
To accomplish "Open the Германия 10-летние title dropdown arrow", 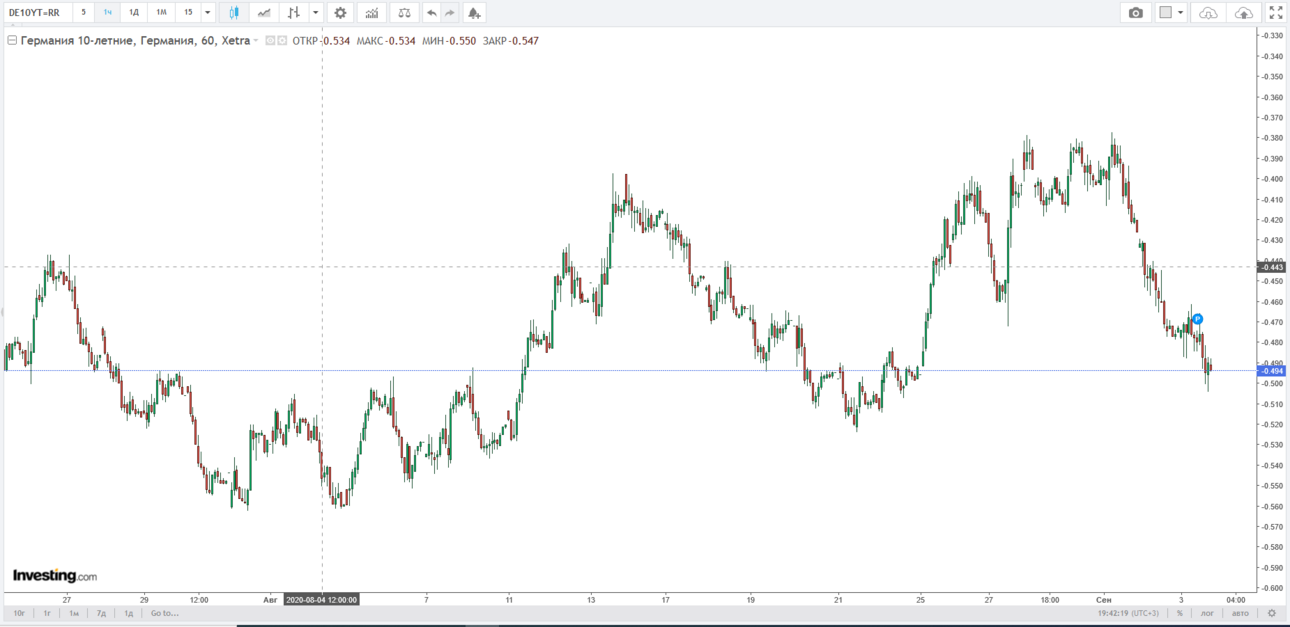I will [256, 41].
